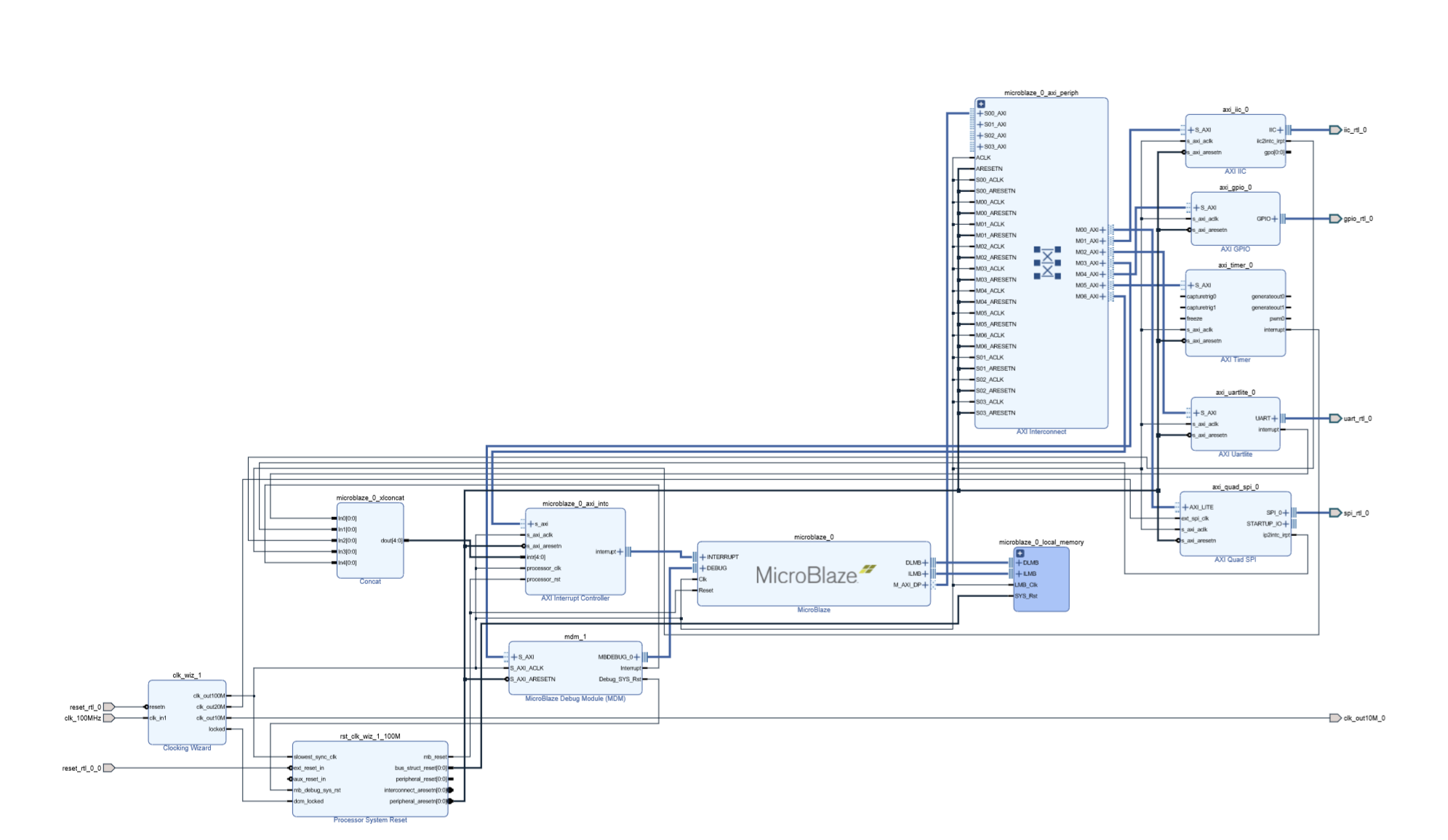Select the AXI Interrupt Controller block
Image resolution: width=1448 pixels, height=840 pixels.
pos(575,553)
